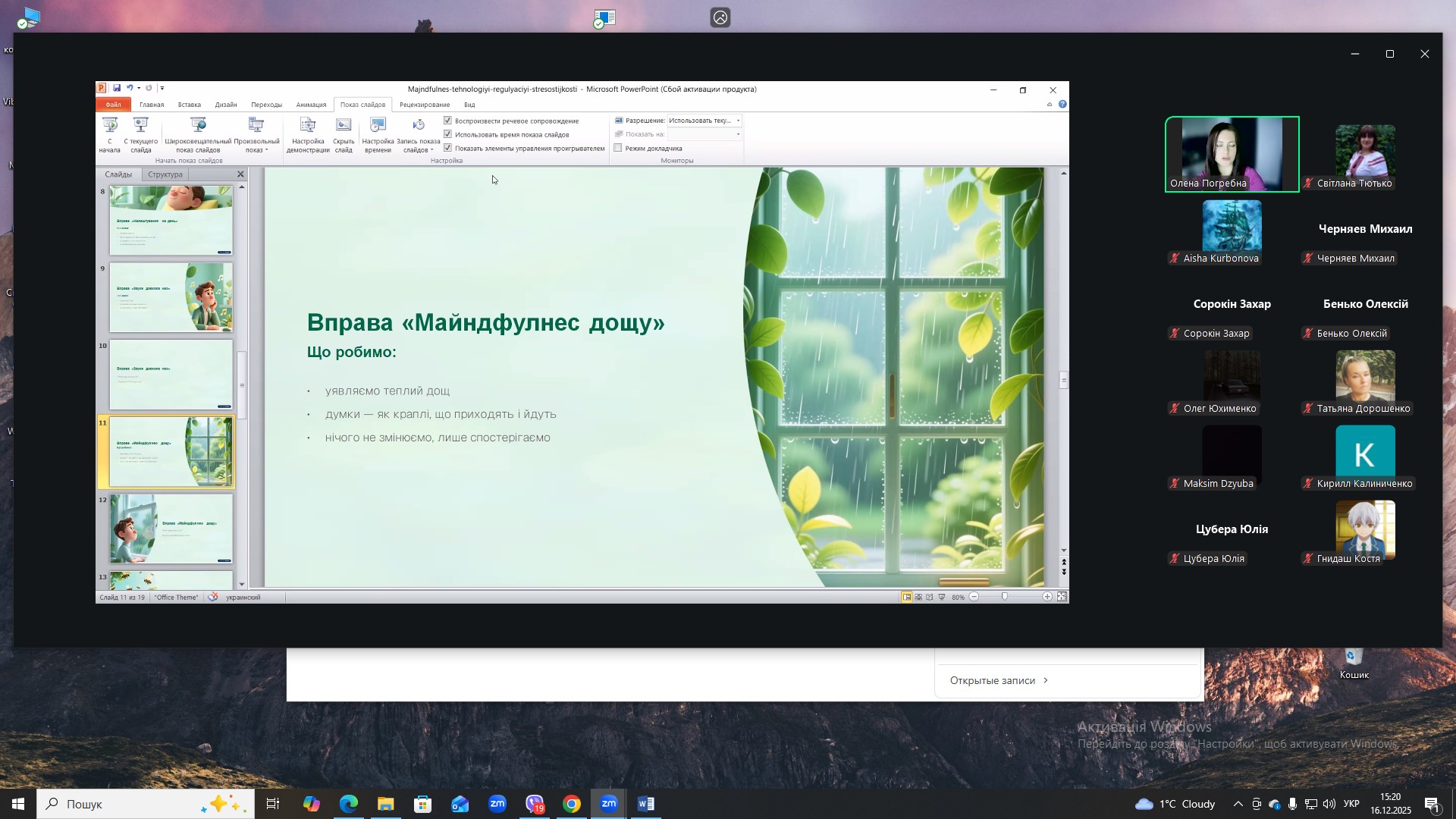Viewport: 1456px width, 819px height.
Task: Uncheck Воспроизвести речевое сопровождение checkbox
Action: click(448, 121)
